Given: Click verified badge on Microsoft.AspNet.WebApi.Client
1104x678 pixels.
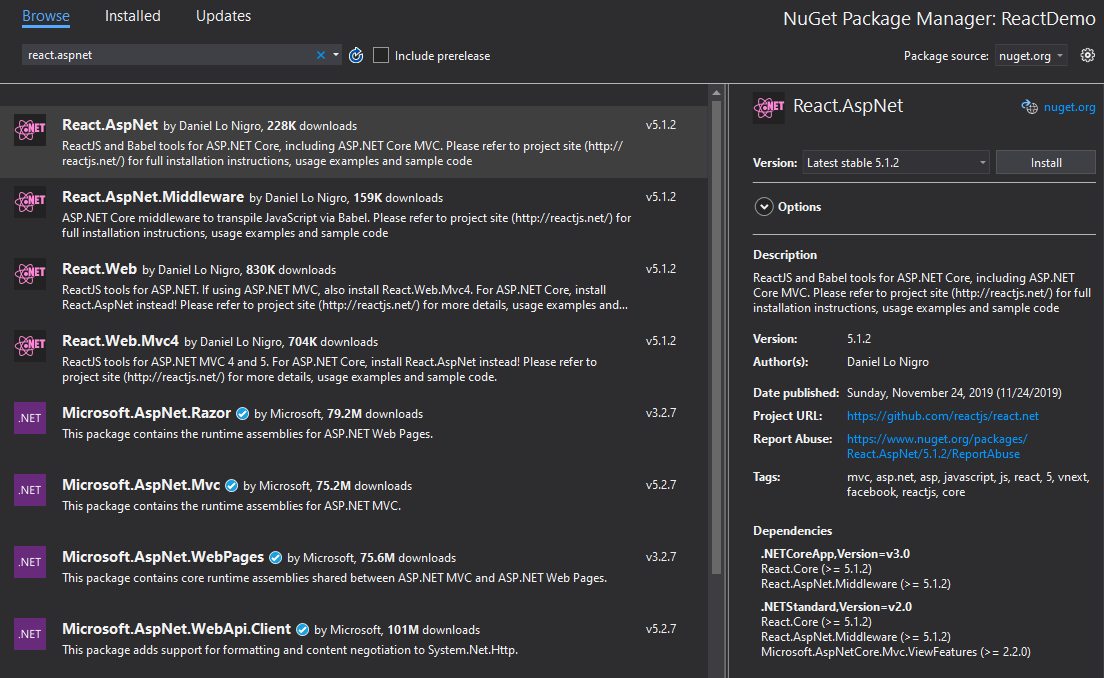Looking at the screenshot, I should 302,629.
